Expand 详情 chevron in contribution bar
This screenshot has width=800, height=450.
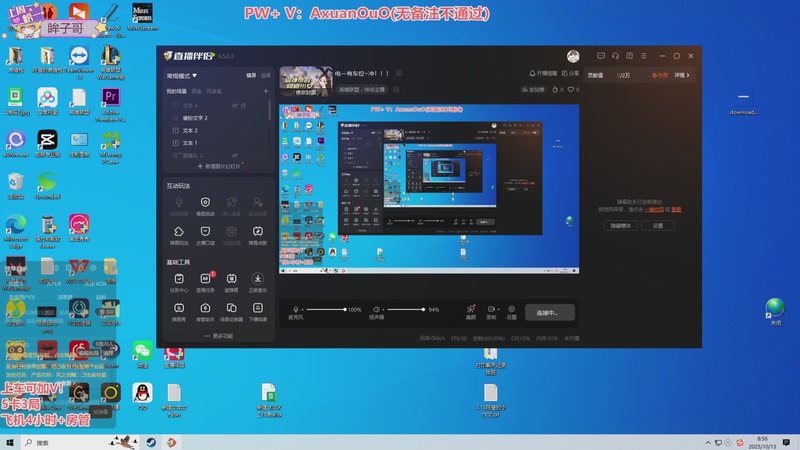pyautogui.click(x=682, y=75)
